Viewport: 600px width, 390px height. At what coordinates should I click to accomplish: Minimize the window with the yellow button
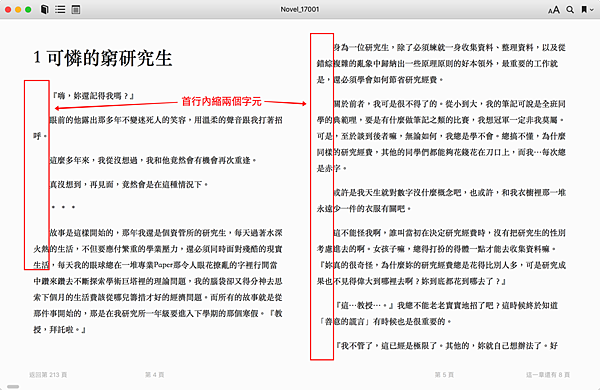point(18,10)
